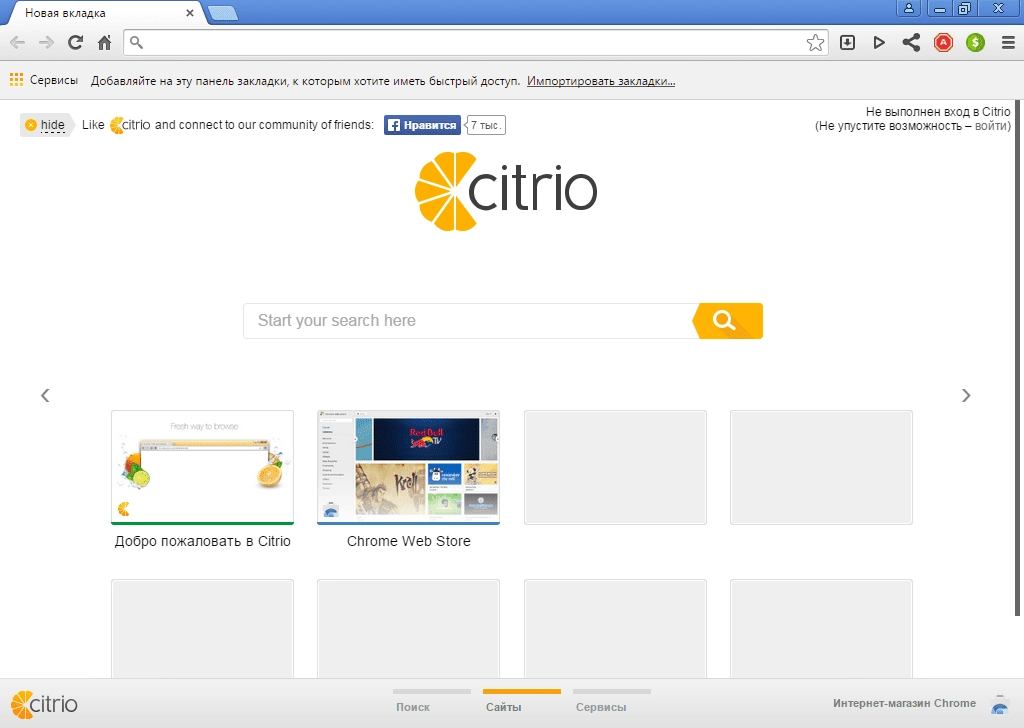The width and height of the screenshot is (1024, 728).
Task: Click Импортировать закладки link
Action: click(x=601, y=81)
